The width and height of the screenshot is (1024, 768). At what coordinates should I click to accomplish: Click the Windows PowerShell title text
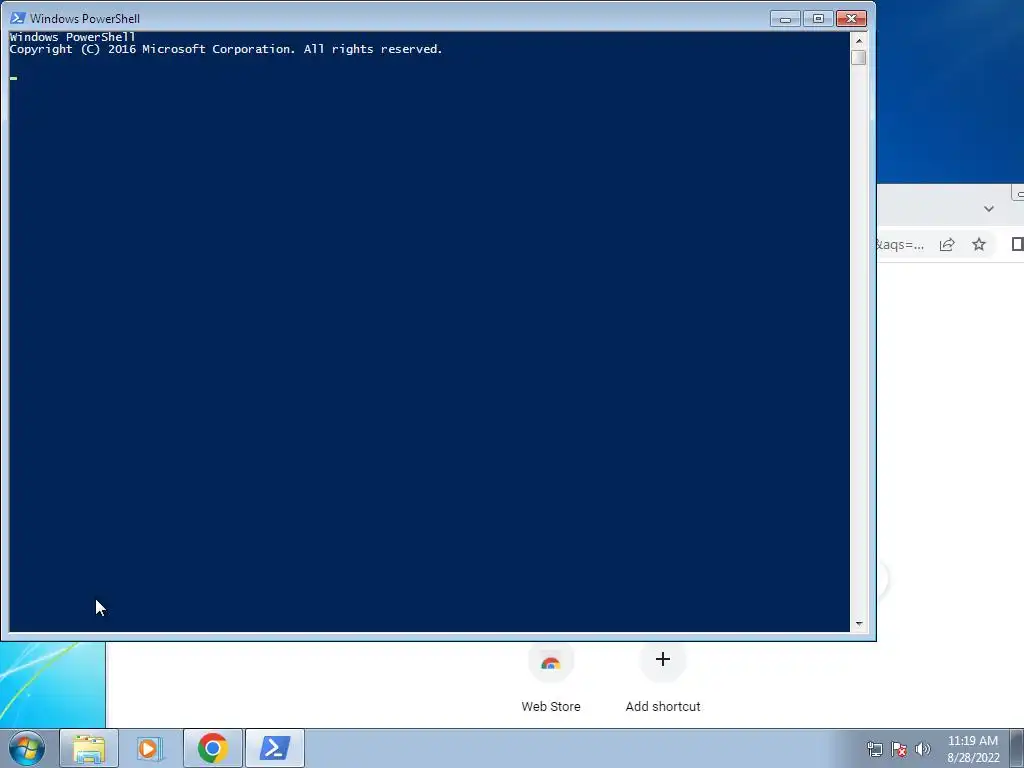[x=85, y=19]
